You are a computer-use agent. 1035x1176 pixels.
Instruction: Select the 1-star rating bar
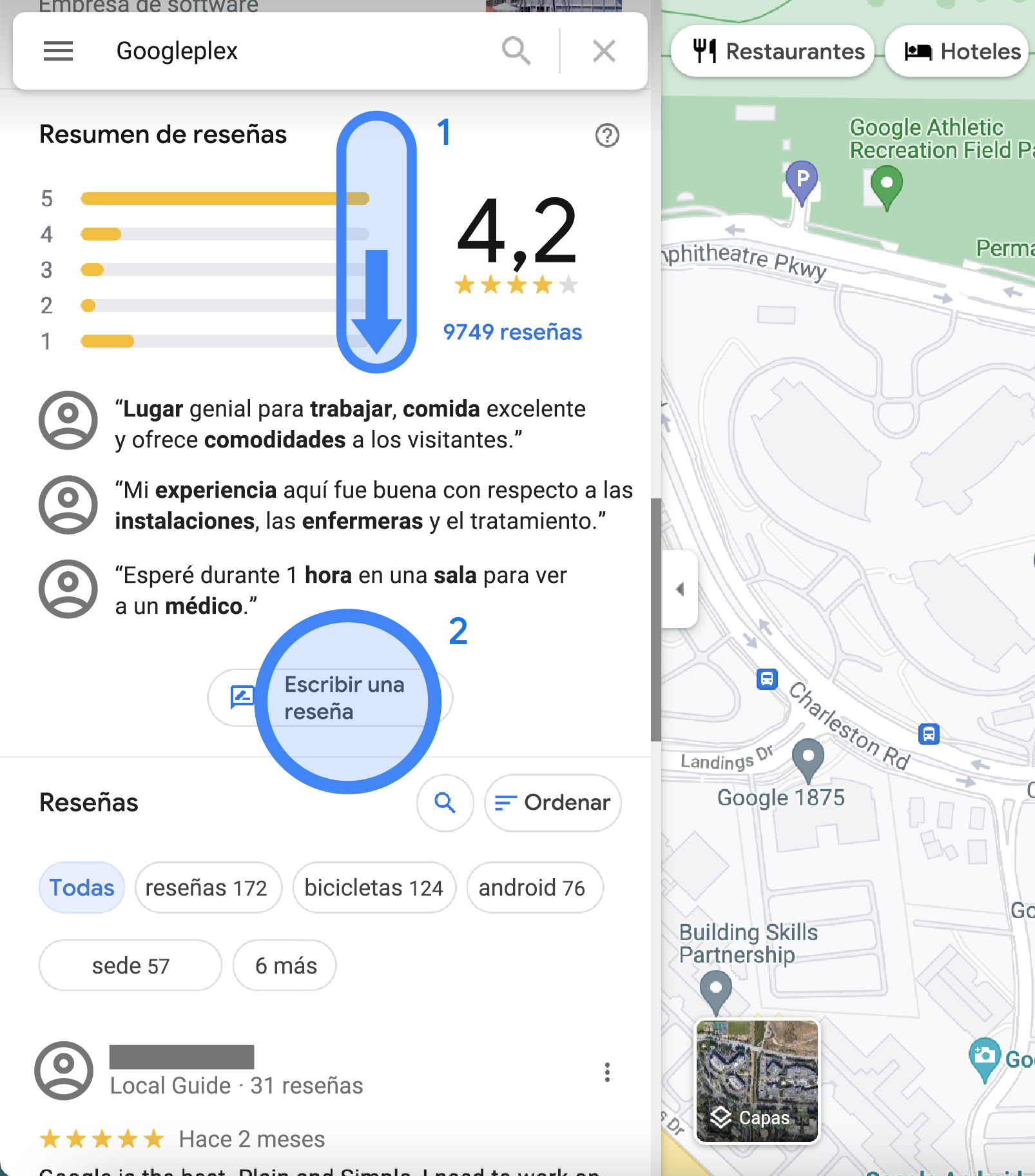point(225,341)
